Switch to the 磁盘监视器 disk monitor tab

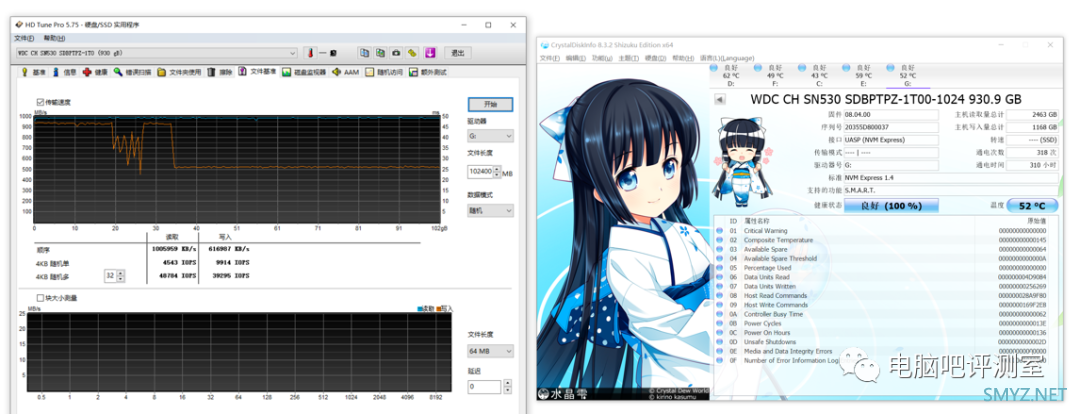[x=304, y=72]
